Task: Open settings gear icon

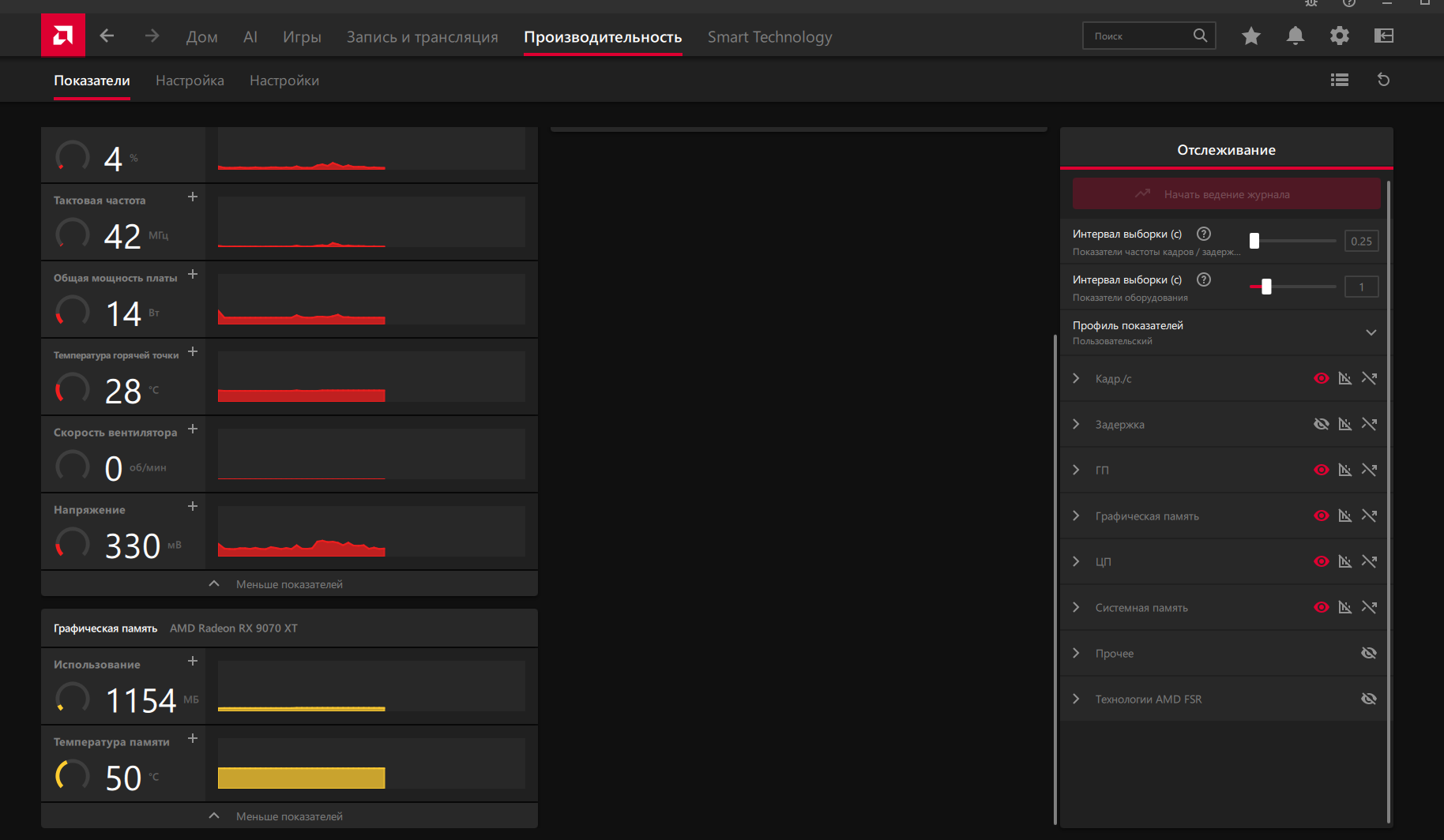Action: [1340, 36]
